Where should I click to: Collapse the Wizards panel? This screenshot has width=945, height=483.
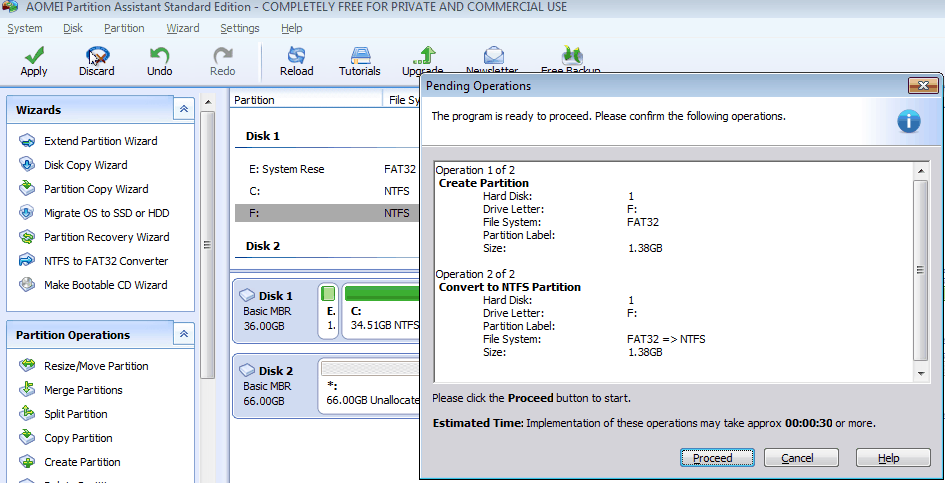pos(184,109)
